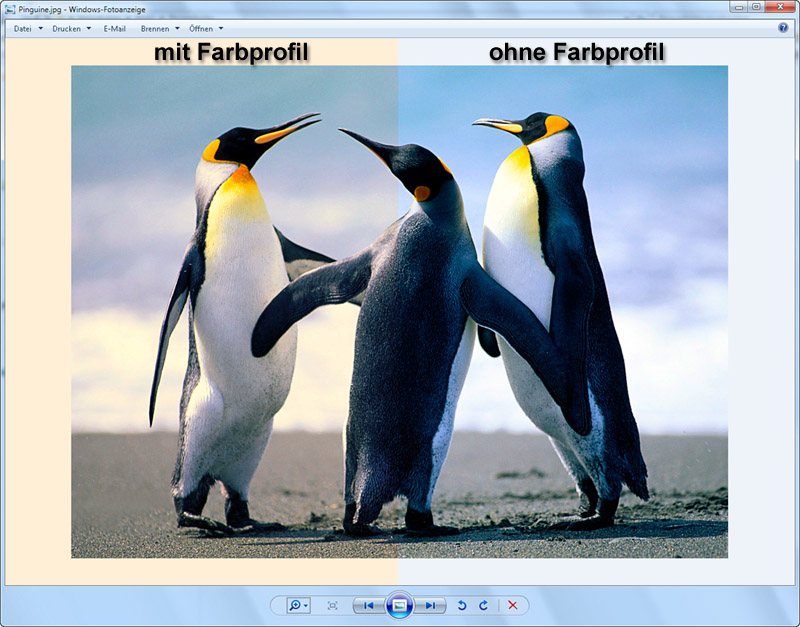Delete the photo with the red X
This screenshot has height=627, width=800.
513,605
